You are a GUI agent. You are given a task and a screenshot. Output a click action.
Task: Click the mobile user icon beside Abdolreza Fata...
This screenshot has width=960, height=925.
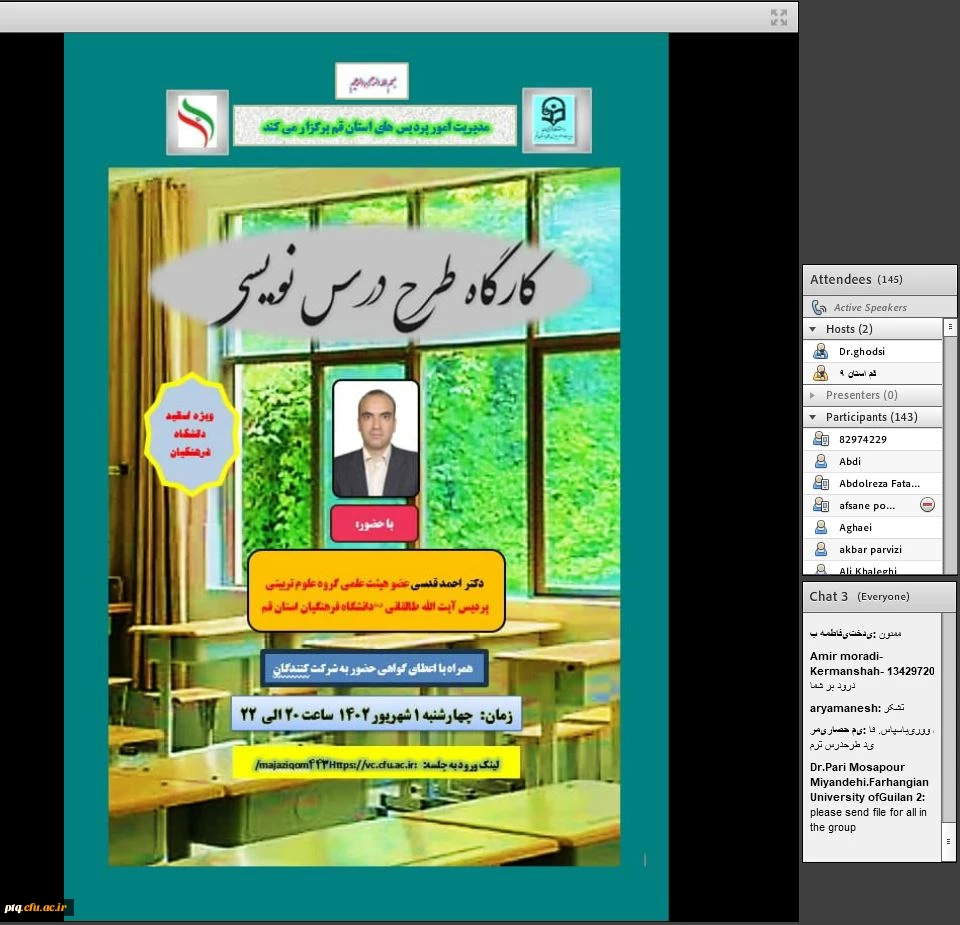[820, 483]
